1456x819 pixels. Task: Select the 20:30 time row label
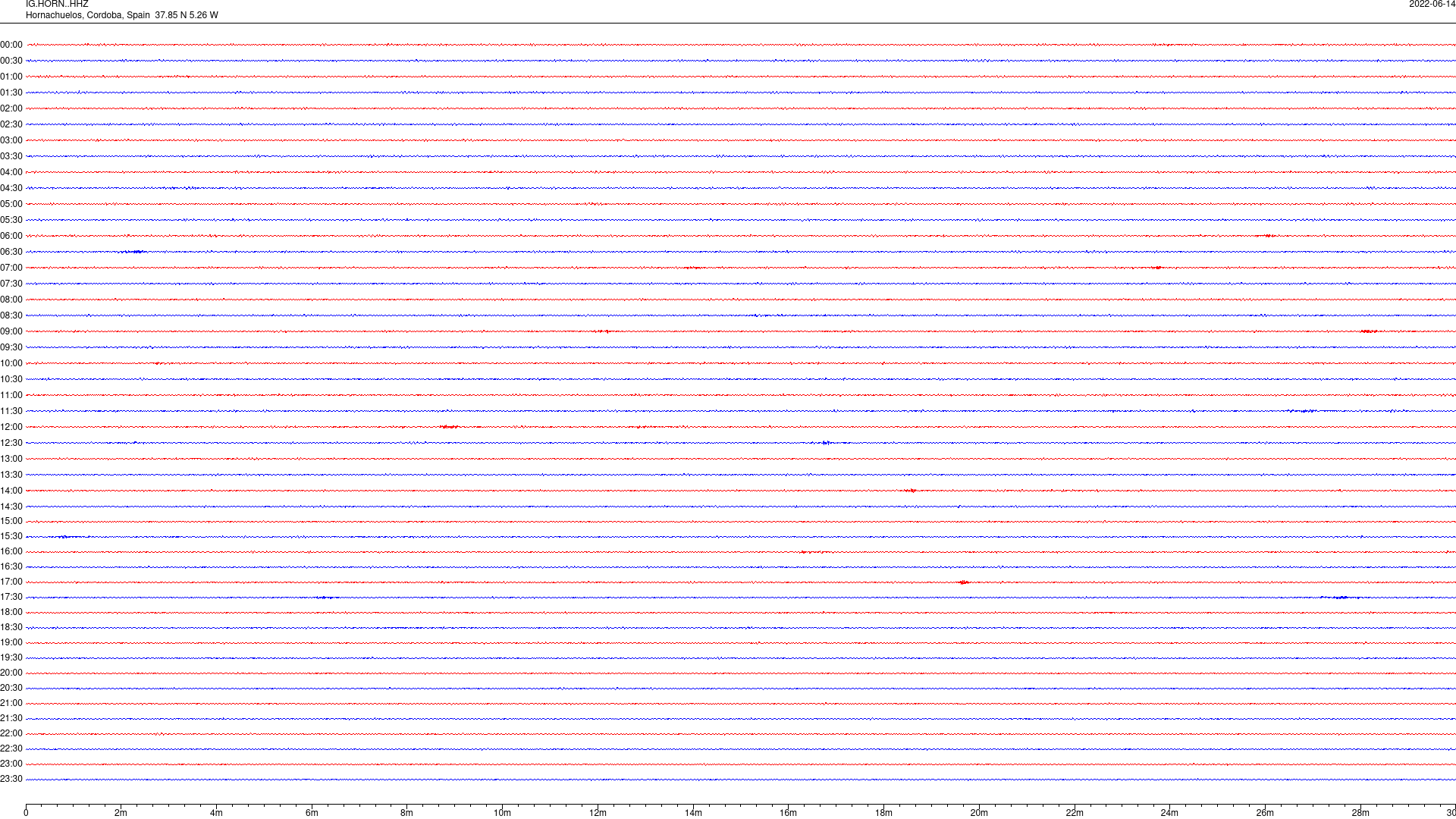(11, 688)
